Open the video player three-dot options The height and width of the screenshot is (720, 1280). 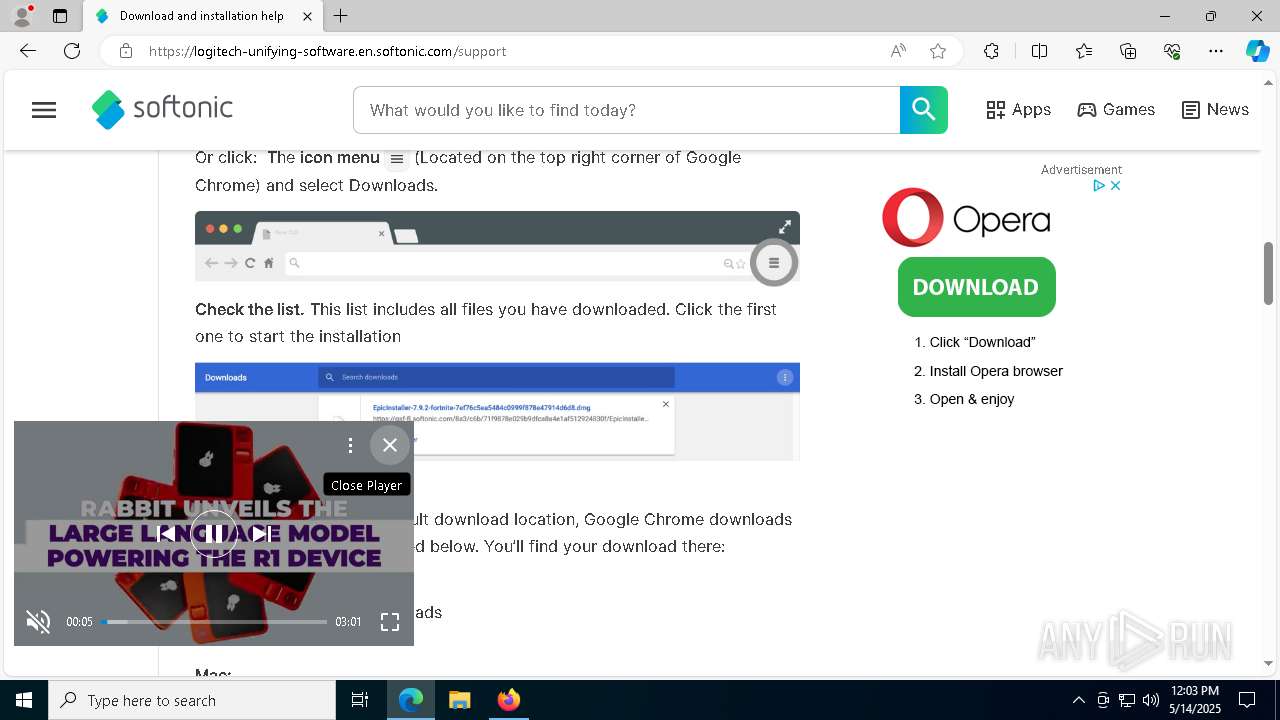350,445
